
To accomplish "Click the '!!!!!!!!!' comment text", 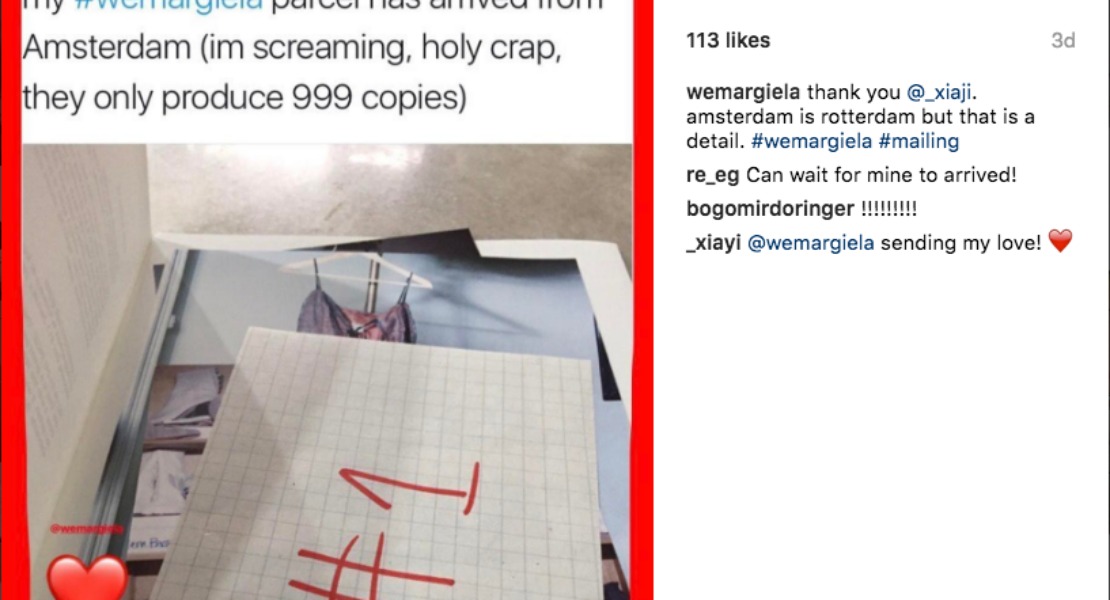I will (888, 209).
